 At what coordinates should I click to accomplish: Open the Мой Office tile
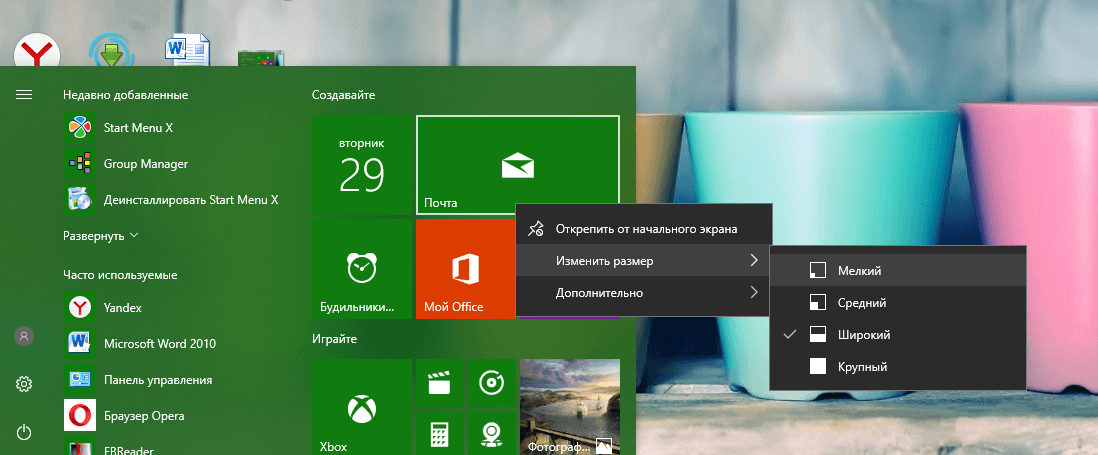pos(466,269)
